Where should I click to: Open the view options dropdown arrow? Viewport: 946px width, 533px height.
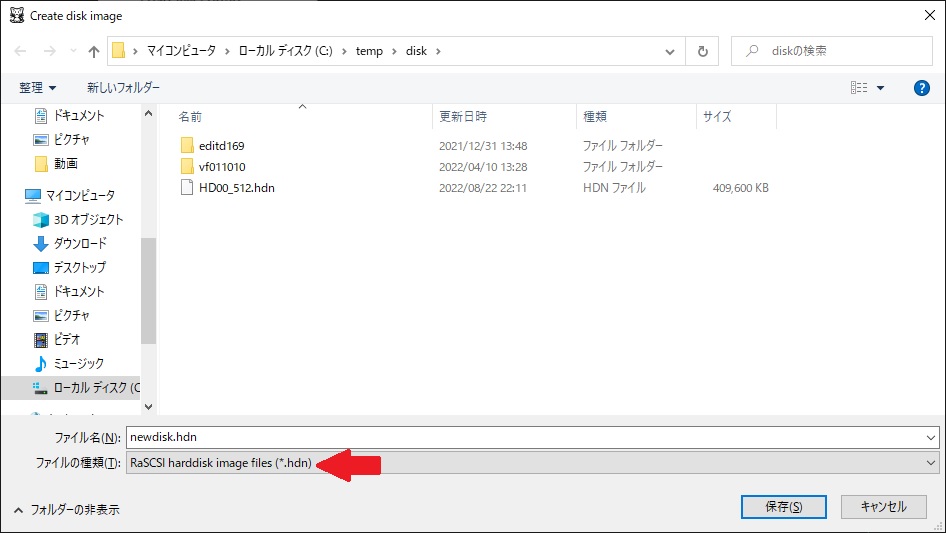[x=880, y=88]
